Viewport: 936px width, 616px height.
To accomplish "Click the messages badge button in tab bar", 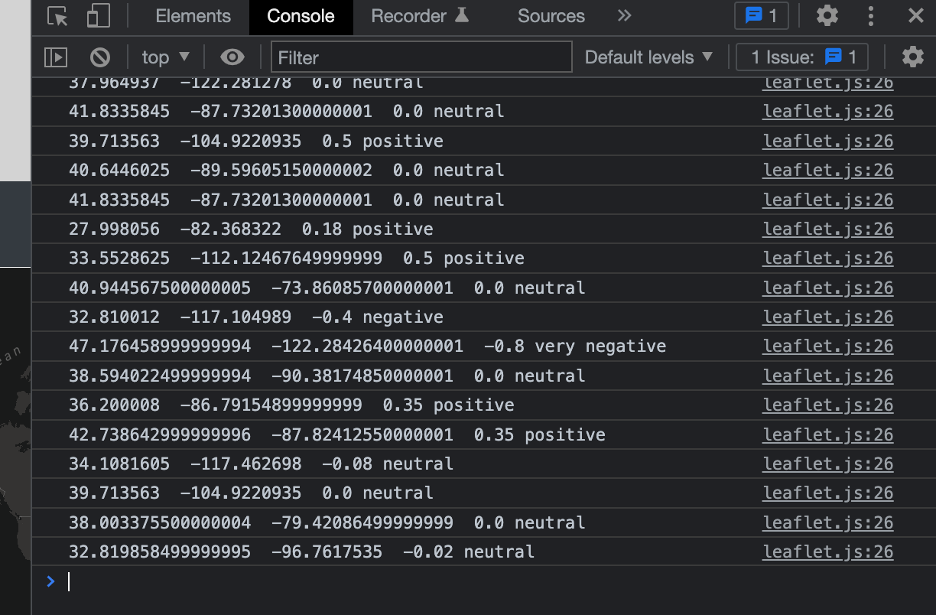I will point(761,16).
